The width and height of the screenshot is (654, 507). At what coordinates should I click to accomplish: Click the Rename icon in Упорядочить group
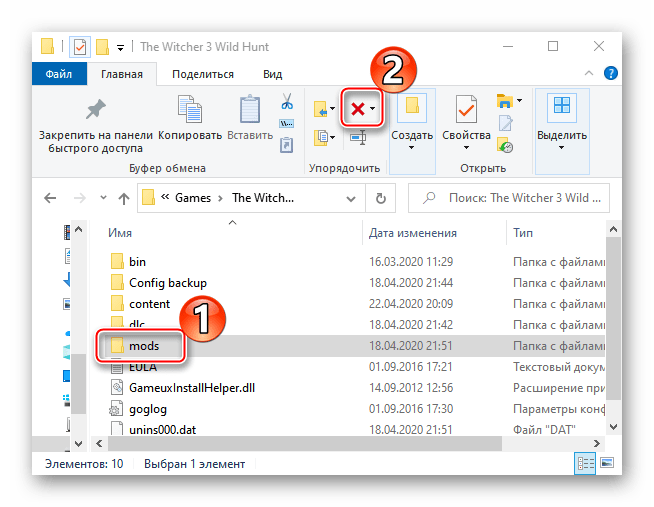358,137
